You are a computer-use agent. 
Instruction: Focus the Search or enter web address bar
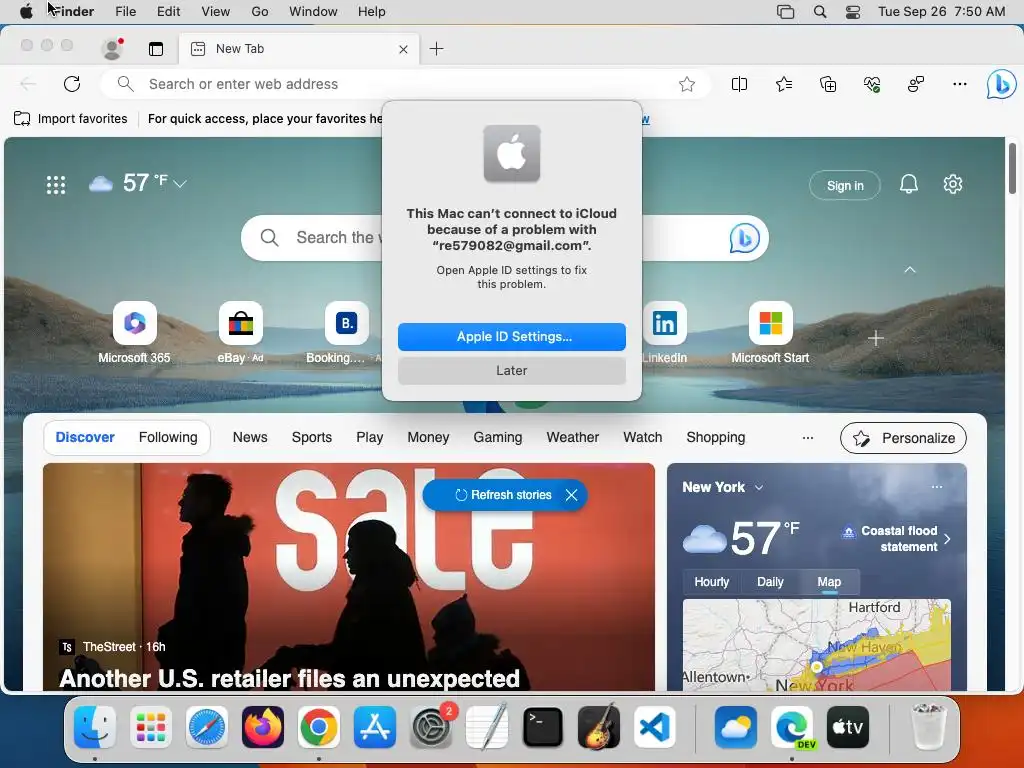coord(405,84)
